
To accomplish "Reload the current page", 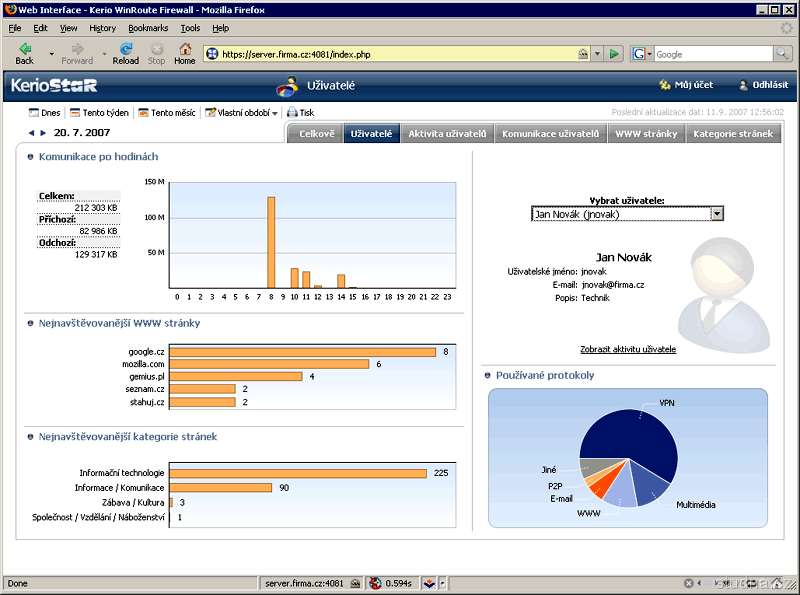I will 126,53.
